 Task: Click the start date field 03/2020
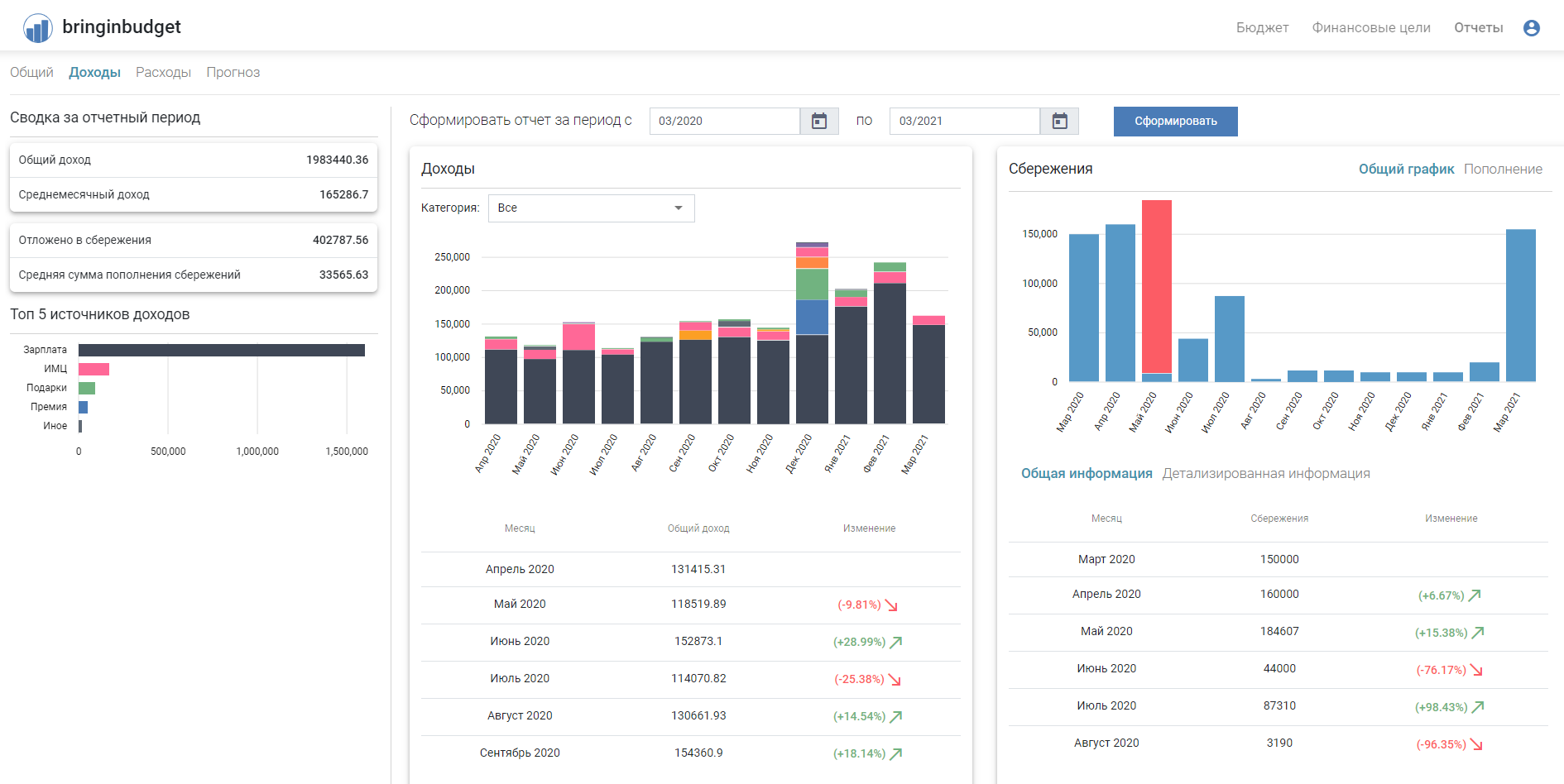(725, 121)
